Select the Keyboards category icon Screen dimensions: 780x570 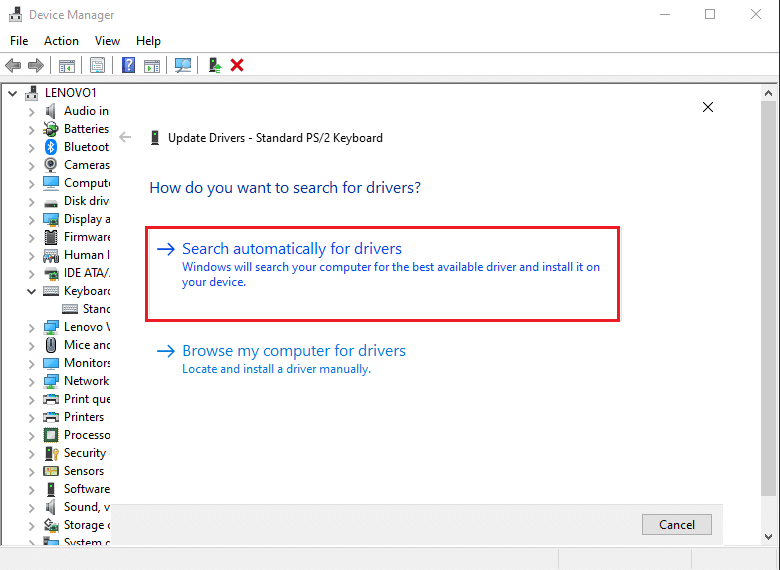click(51, 291)
